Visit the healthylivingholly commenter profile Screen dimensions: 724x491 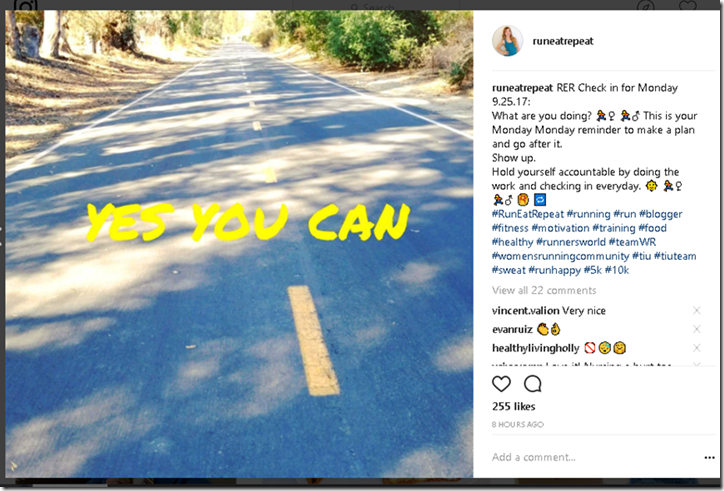(x=536, y=348)
